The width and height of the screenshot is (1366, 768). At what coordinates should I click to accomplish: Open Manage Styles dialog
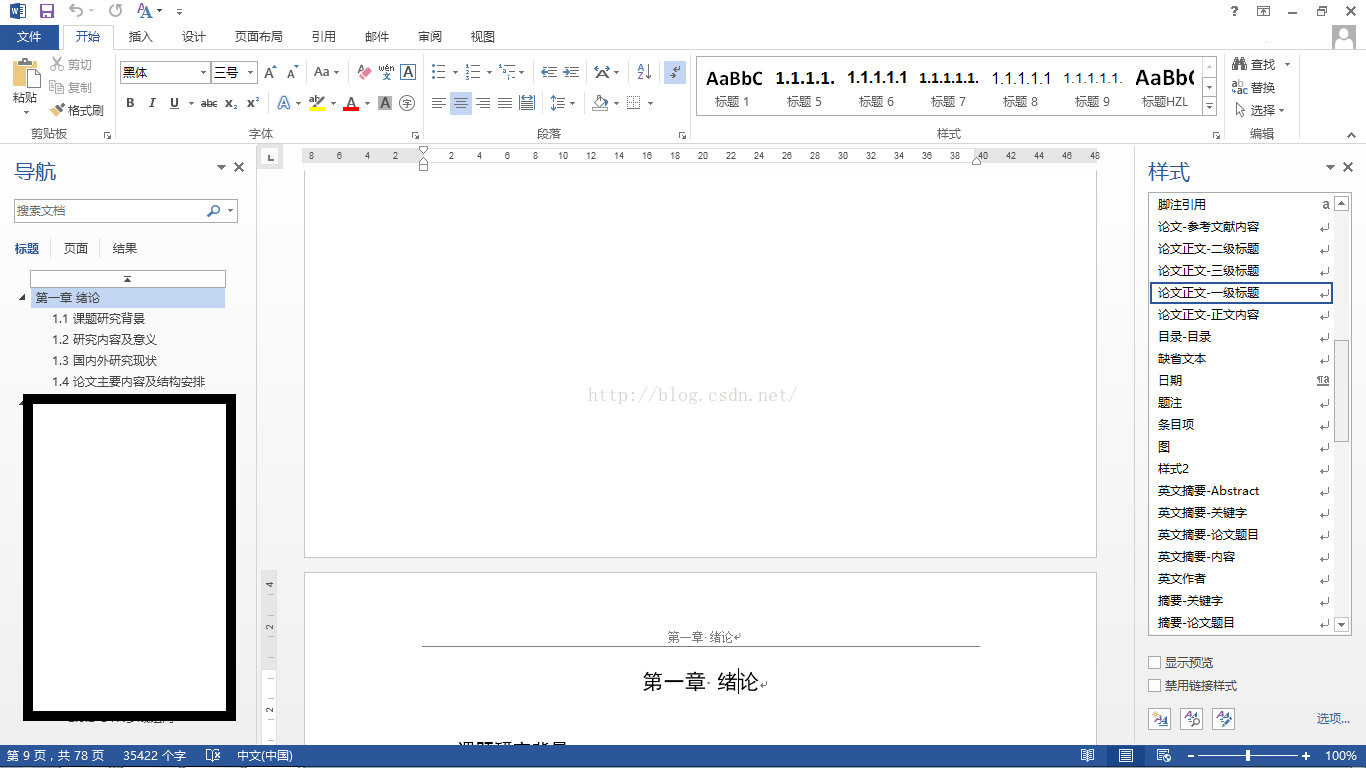(1224, 718)
